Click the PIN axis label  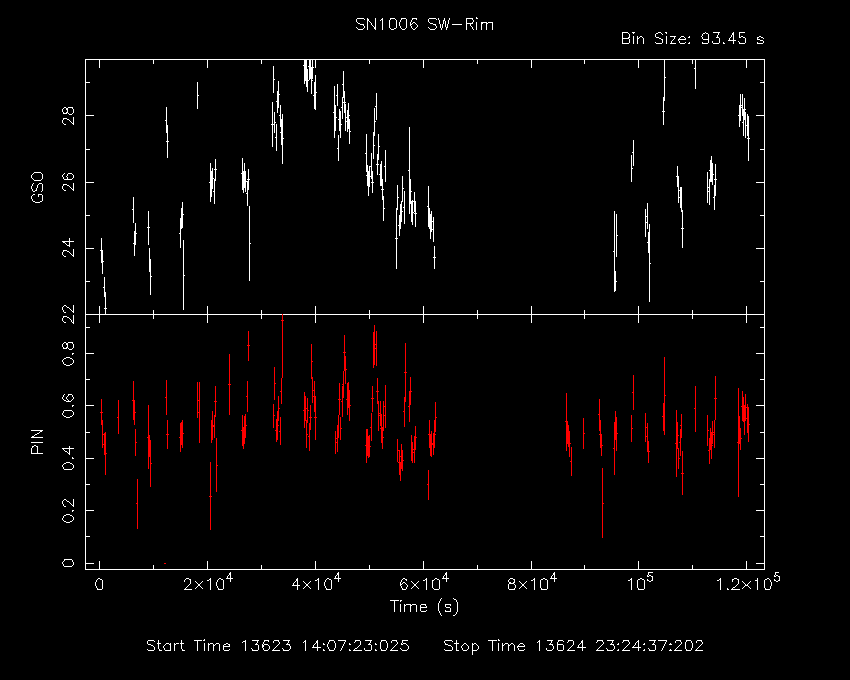pos(37,441)
